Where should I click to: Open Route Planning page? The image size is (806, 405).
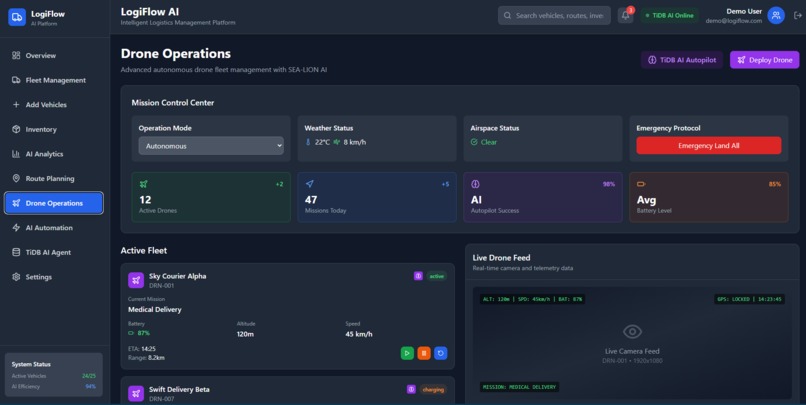click(54, 179)
